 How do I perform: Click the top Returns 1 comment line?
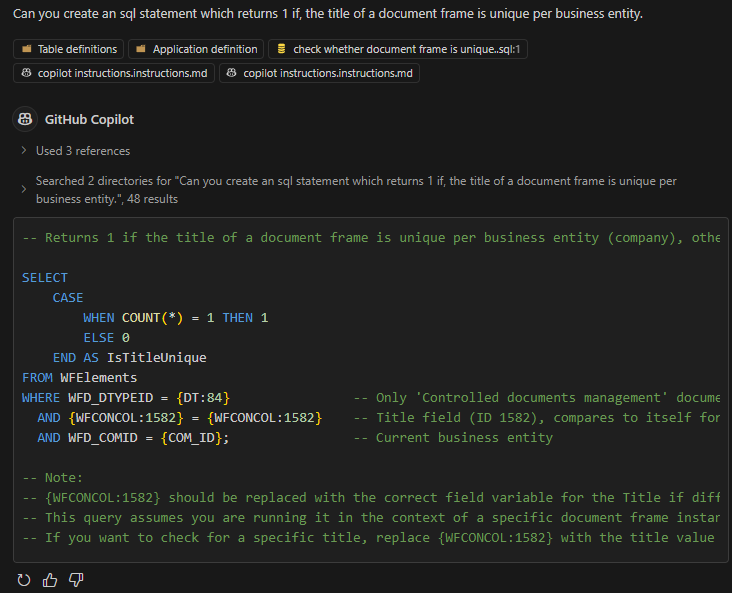[371, 238]
